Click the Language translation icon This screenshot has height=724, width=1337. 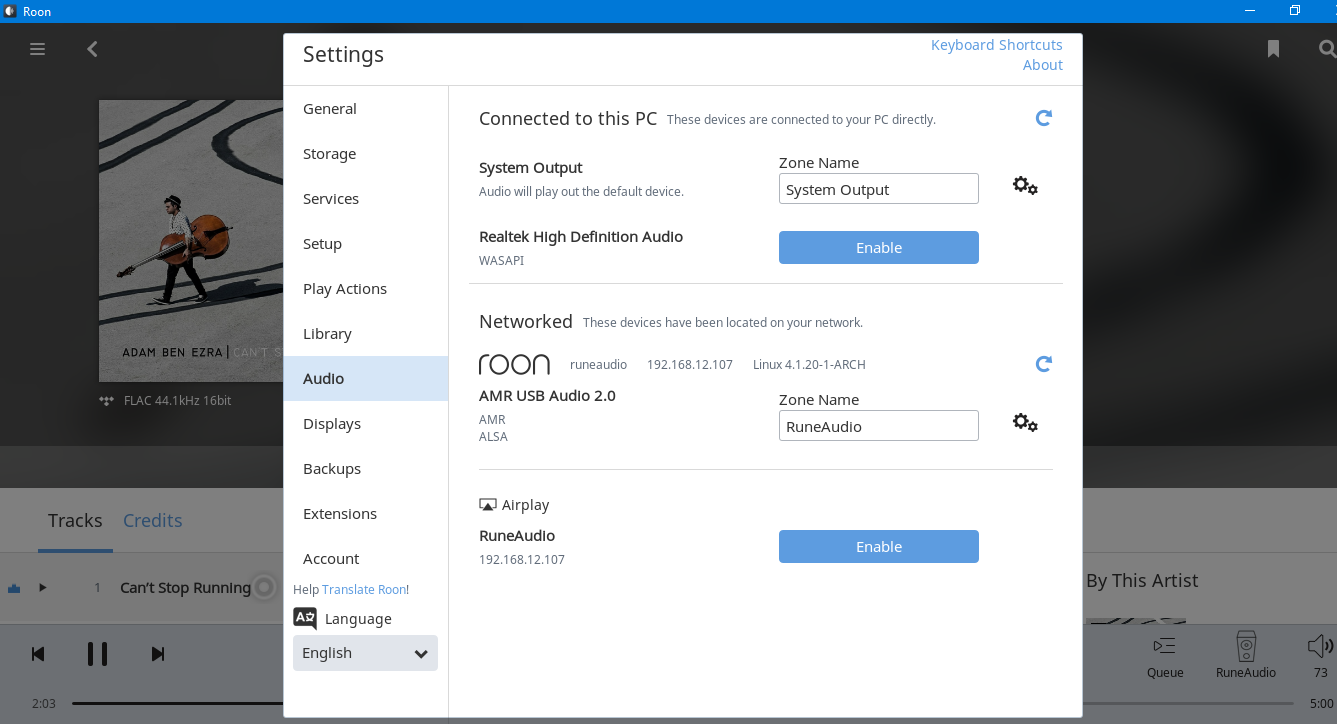pyautogui.click(x=305, y=618)
